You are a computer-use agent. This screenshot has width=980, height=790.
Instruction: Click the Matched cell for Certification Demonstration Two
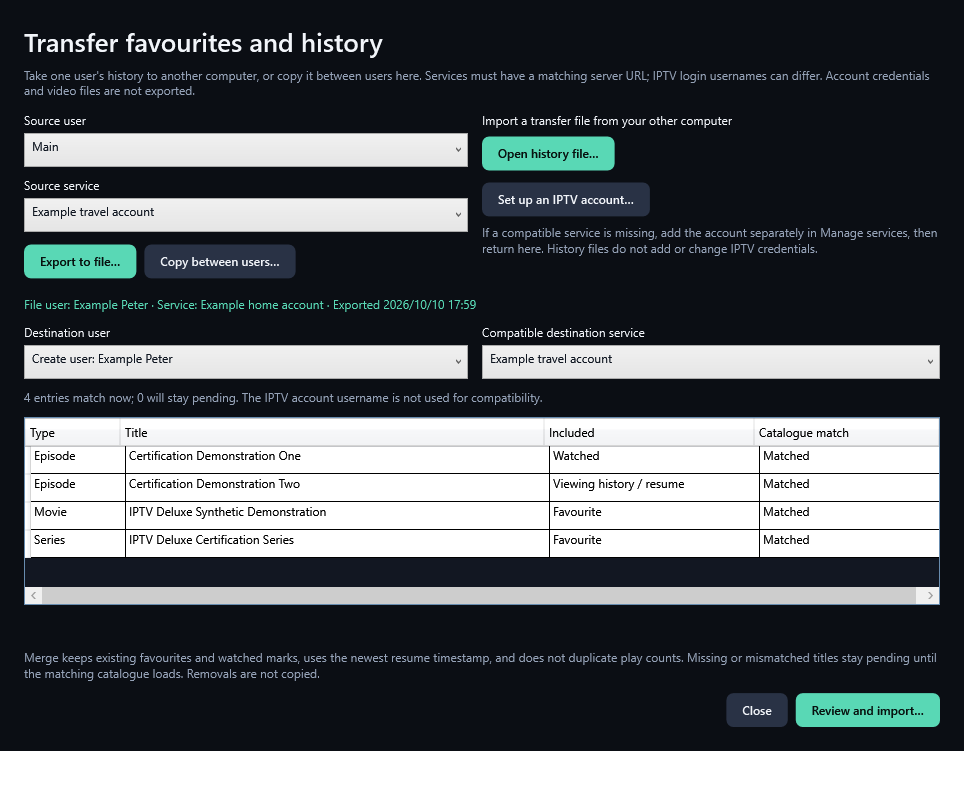click(849, 488)
